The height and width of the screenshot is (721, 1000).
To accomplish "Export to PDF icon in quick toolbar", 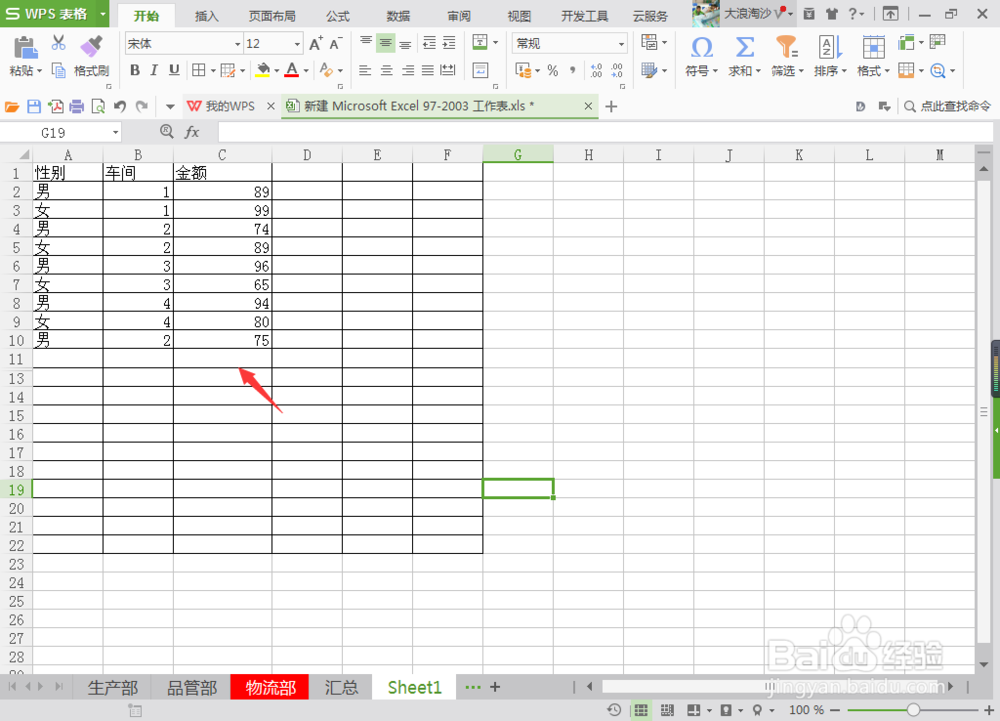I will [55, 106].
